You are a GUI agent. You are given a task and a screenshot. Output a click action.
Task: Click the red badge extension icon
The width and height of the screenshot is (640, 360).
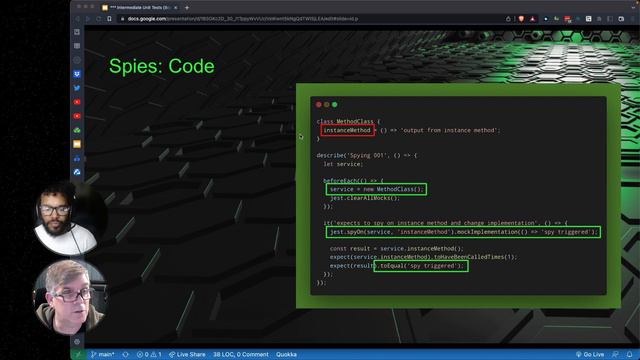[x=567, y=19]
